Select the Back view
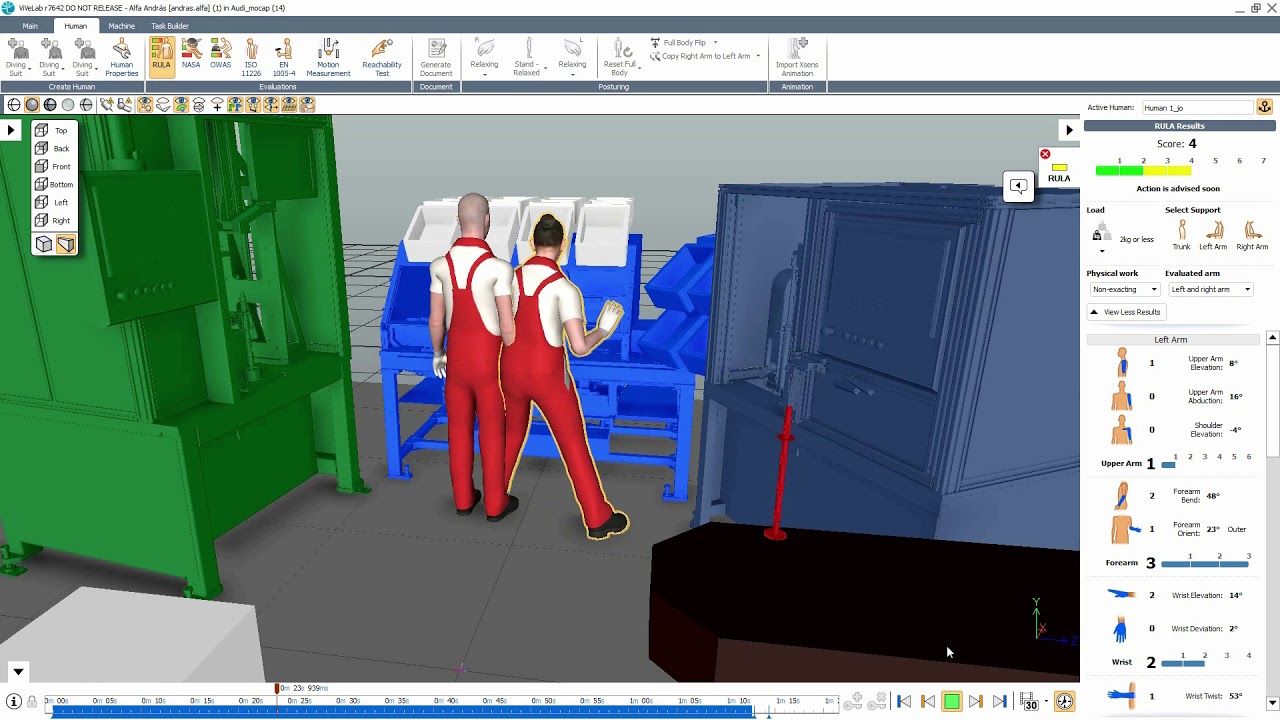The width and height of the screenshot is (1280, 720). [52, 148]
